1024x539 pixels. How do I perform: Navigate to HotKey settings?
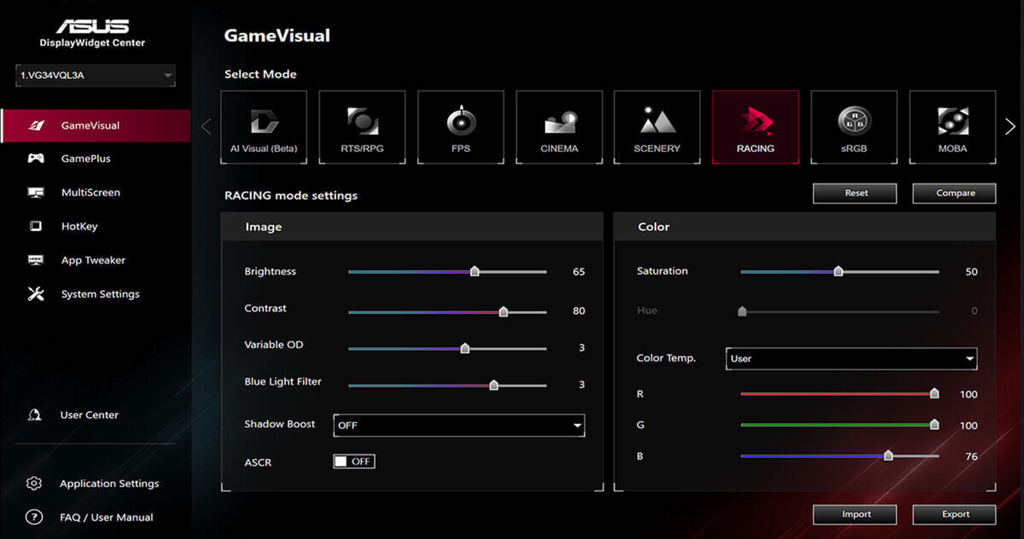coord(79,226)
